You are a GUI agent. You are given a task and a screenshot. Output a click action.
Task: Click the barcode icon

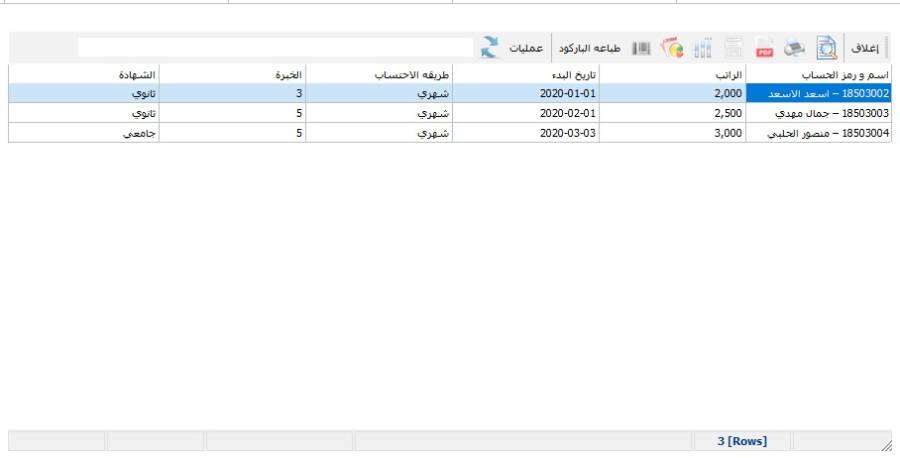click(x=641, y=48)
